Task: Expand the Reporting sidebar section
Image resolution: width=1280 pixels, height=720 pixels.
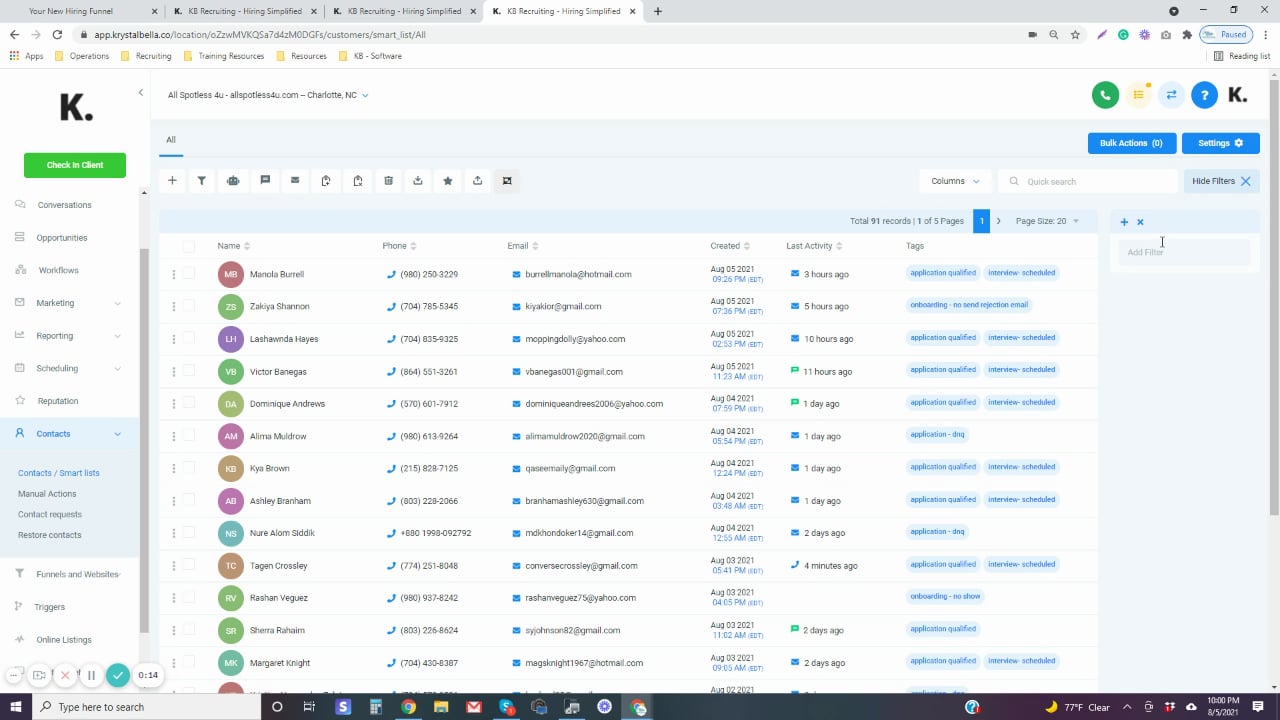Action: coord(69,336)
